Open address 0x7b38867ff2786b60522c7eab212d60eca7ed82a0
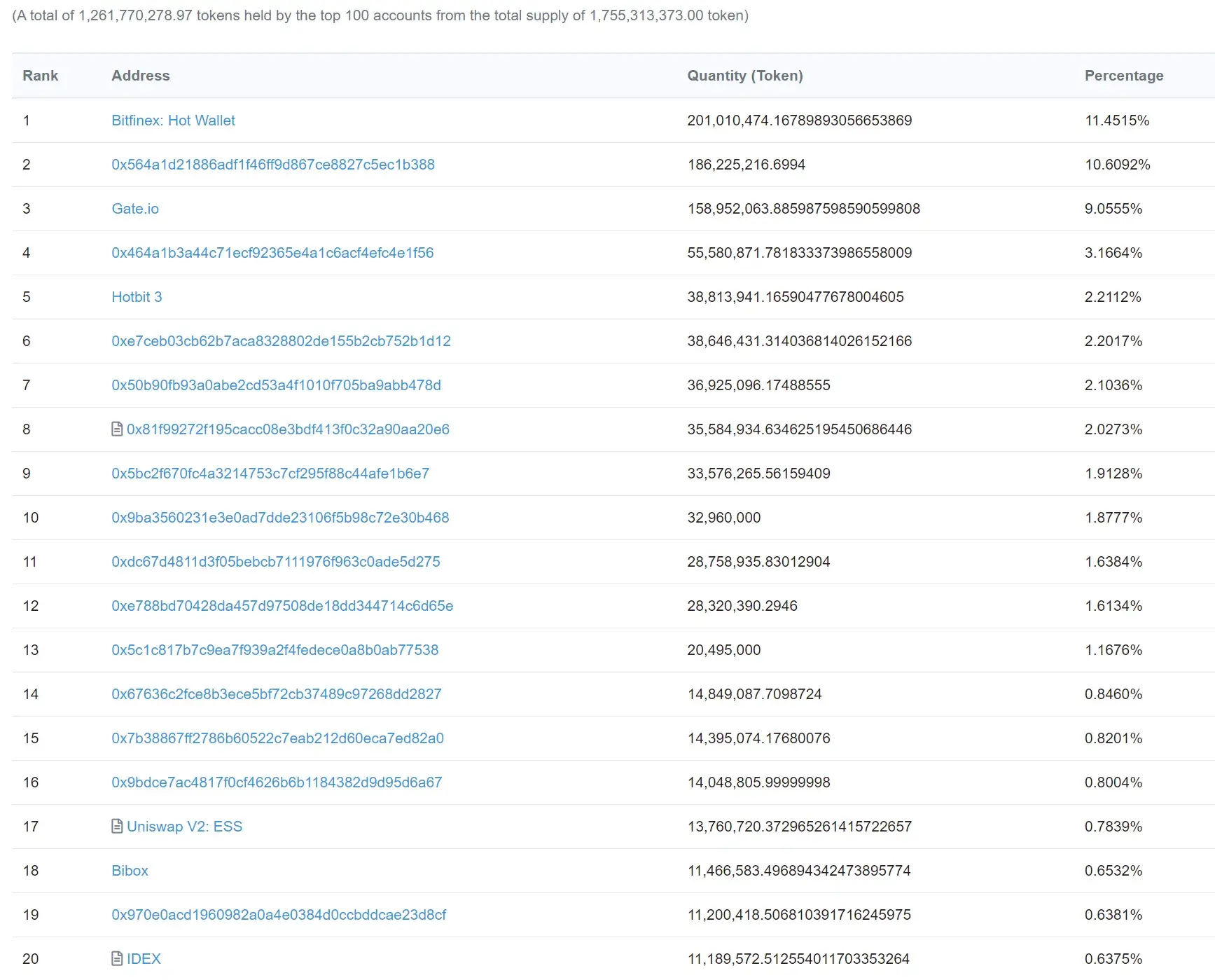1215x980 pixels. (x=277, y=738)
